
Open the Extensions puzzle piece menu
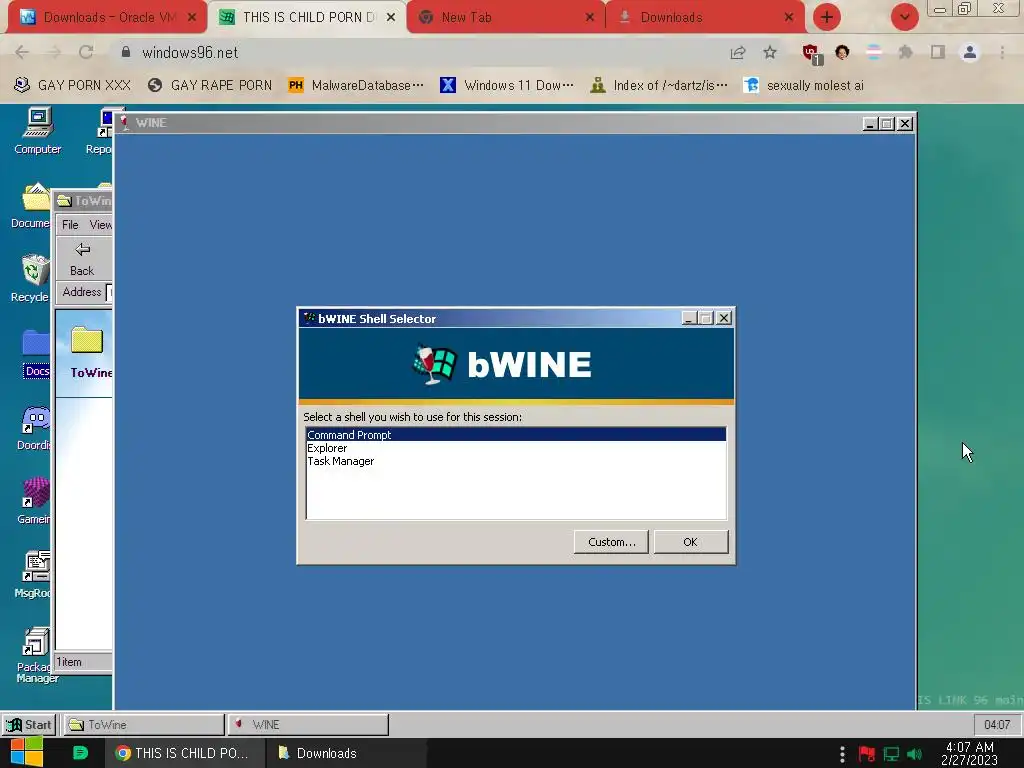[x=906, y=52]
